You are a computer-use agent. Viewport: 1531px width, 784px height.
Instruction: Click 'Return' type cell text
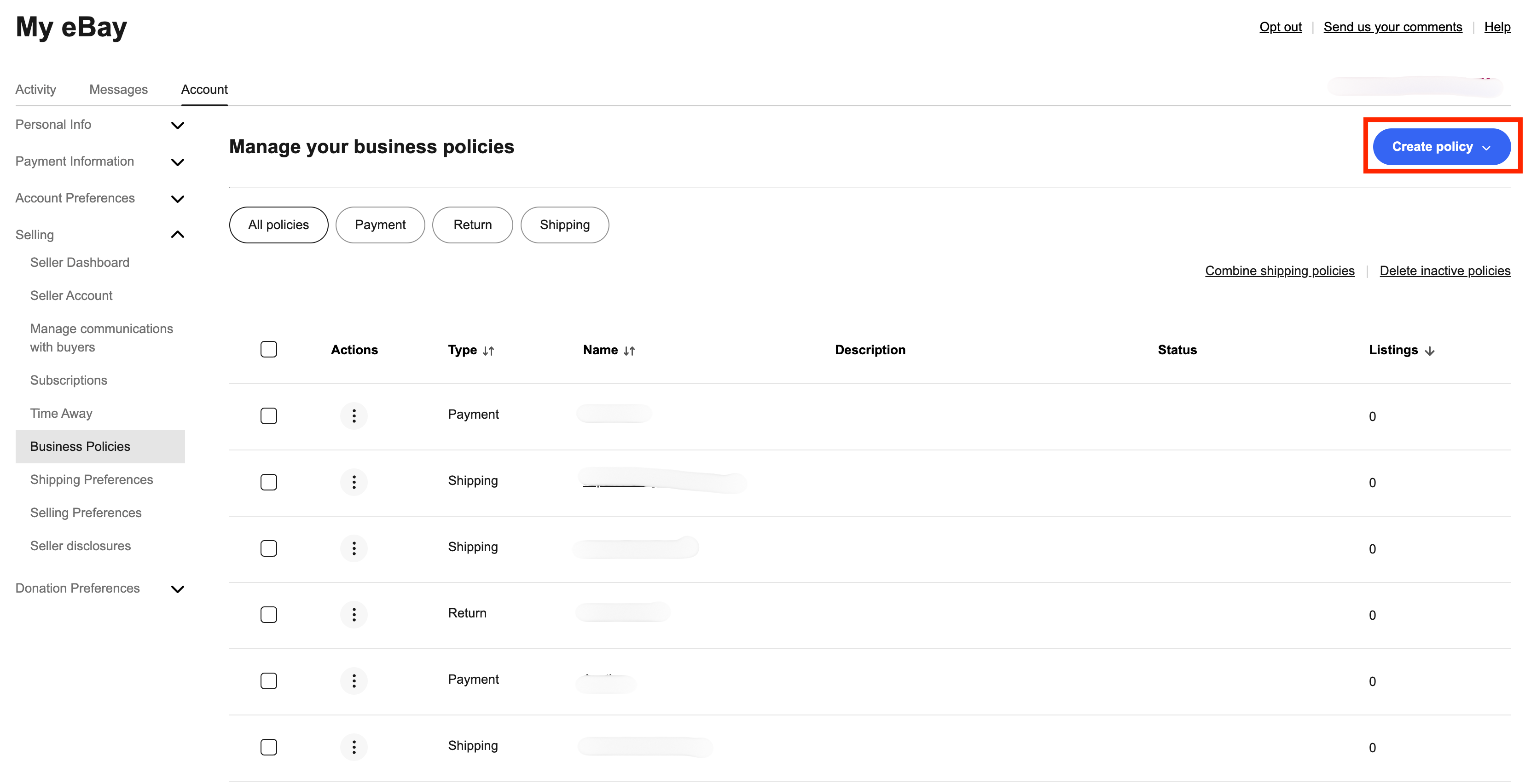[467, 614]
